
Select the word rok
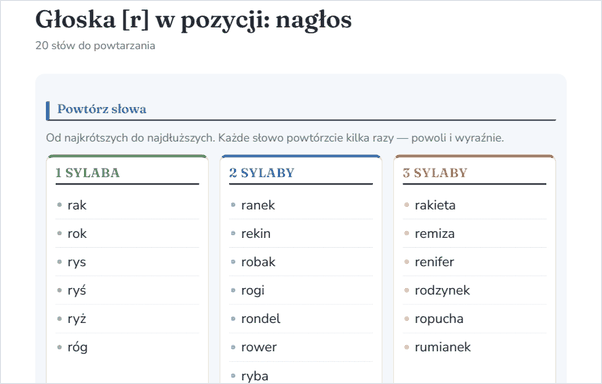pos(77,234)
